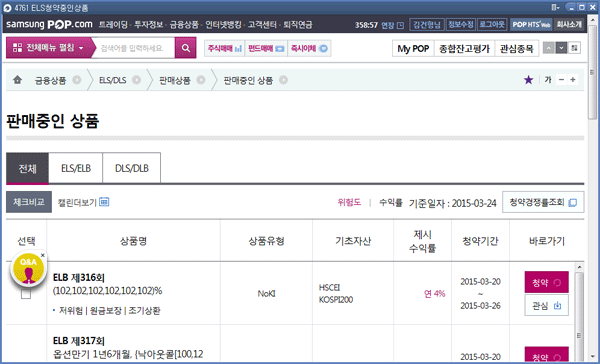Toggle sorting by 위험도
The image size is (600, 364).
(x=349, y=202)
